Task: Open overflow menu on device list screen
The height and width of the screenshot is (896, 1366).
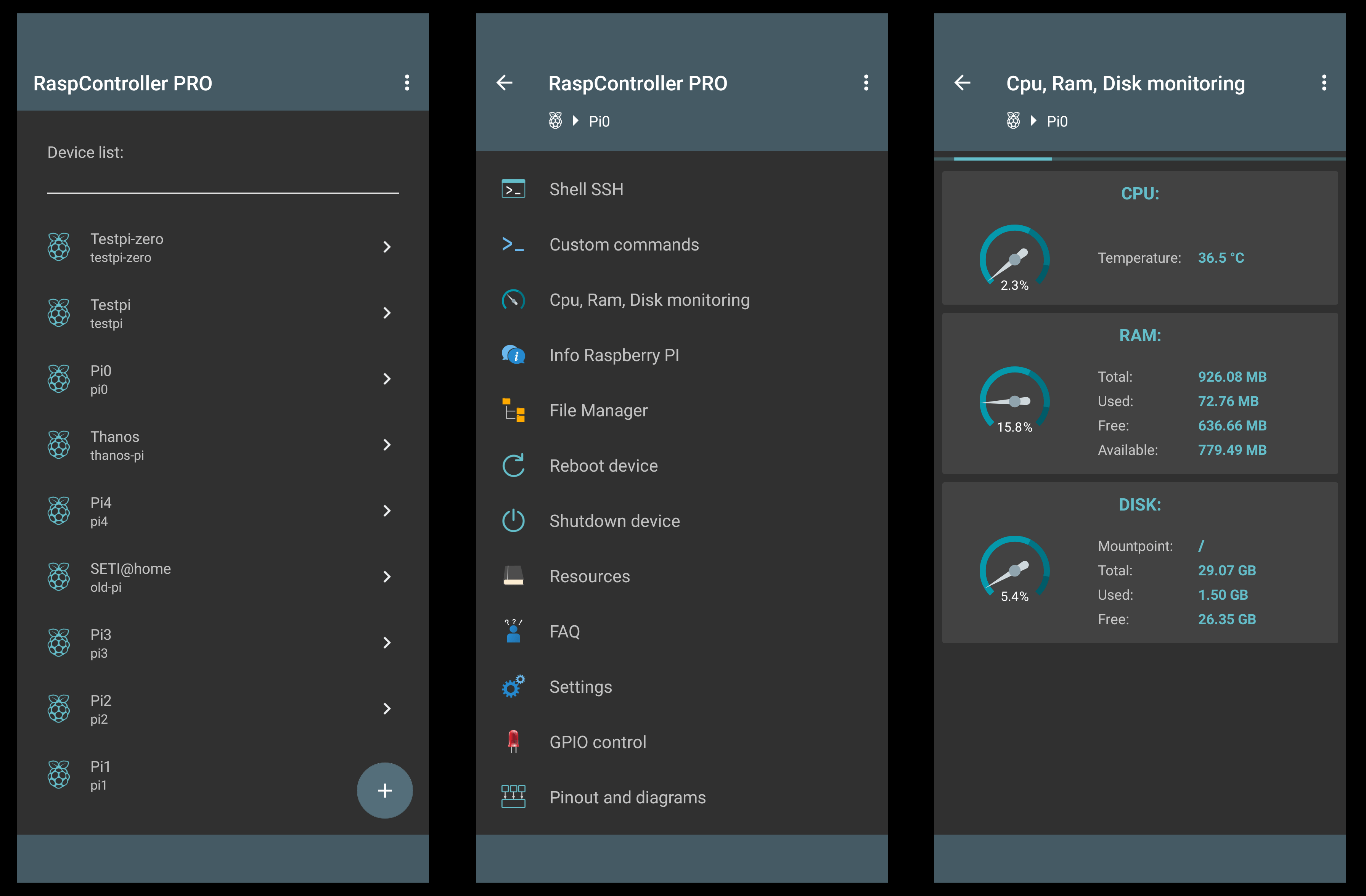Action: 407,83
